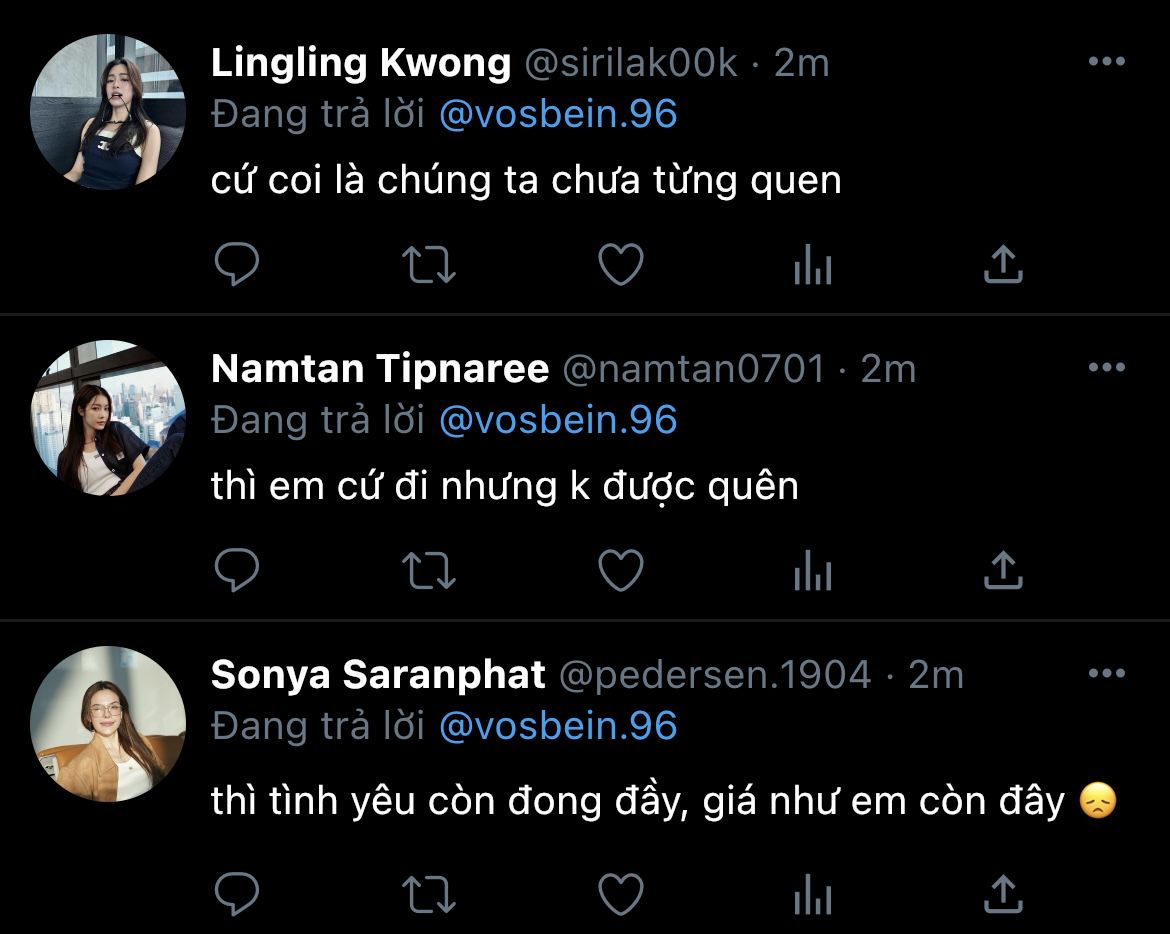Viewport: 1170px width, 934px height.
Task: Visit Sonya Saranphat's profile name
Action: pyautogui.click(x=378, y=675)
